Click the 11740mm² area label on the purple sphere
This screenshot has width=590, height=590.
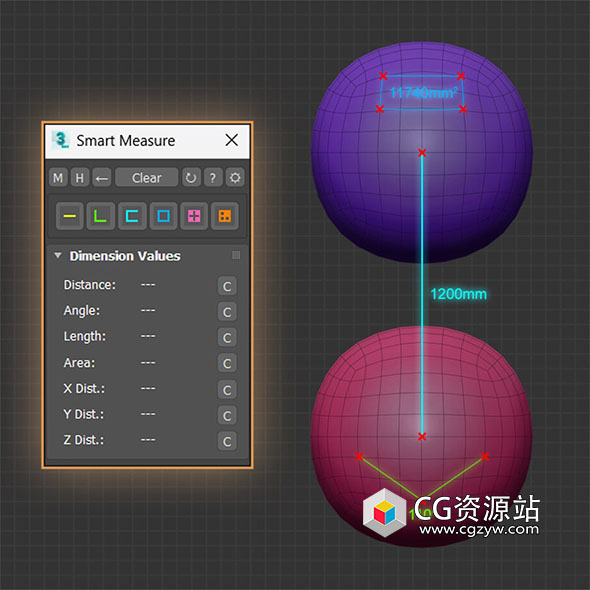423,93
